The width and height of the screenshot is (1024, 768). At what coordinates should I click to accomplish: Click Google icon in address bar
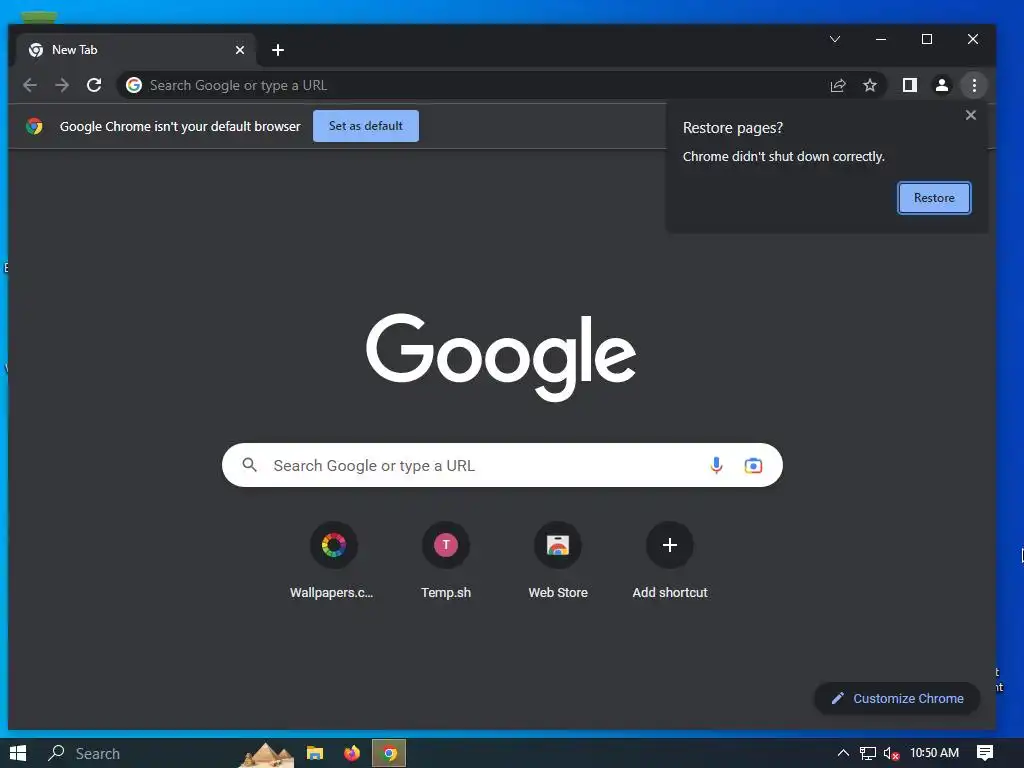click(134, 86)
